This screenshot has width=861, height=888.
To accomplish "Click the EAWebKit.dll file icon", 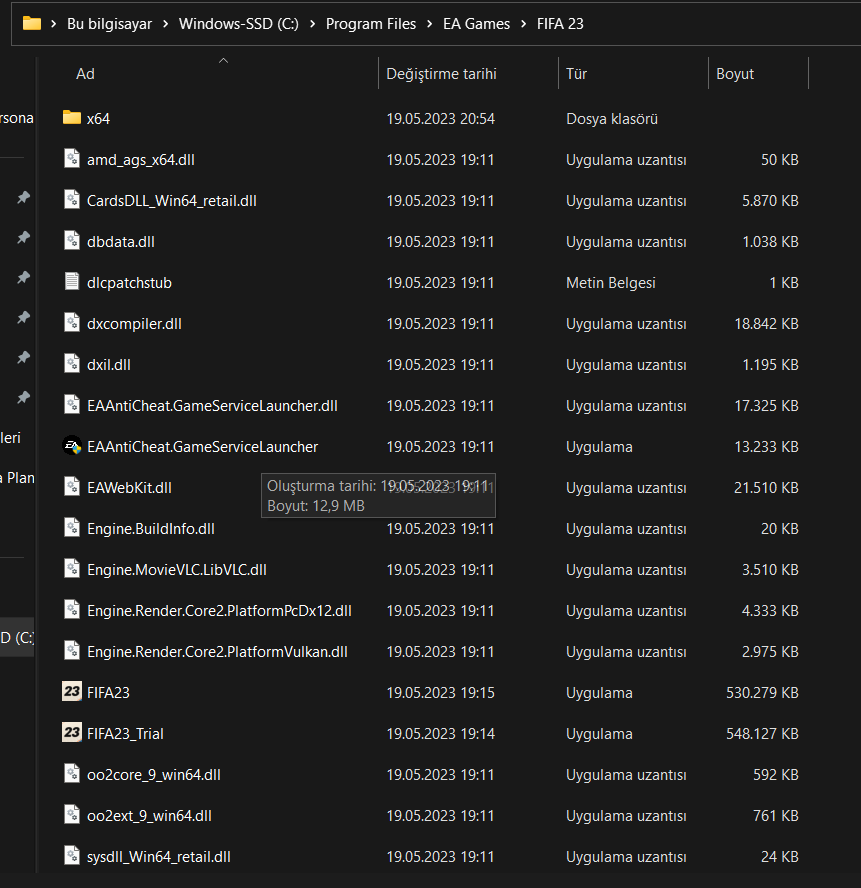I will tap(72, 486).
